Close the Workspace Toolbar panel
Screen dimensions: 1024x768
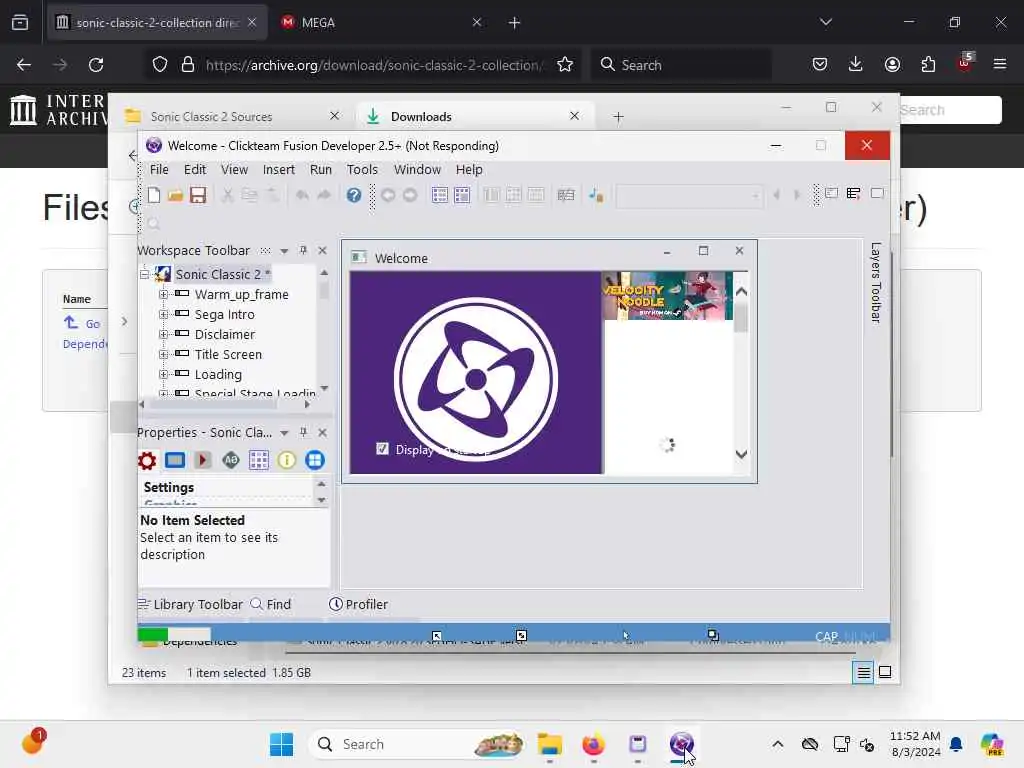pyautogui.click(x=322, y=250)
